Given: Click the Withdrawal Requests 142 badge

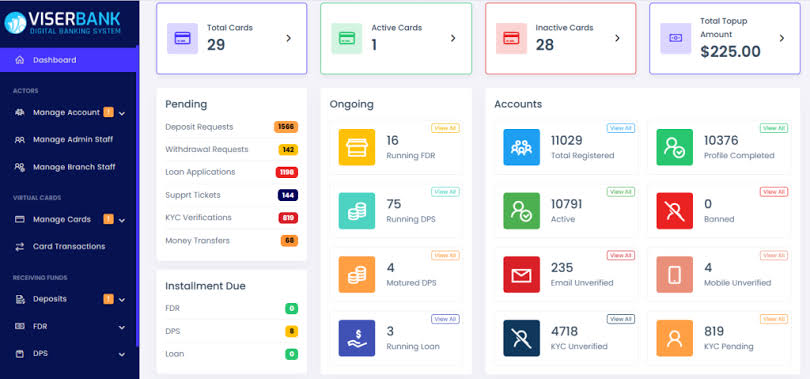Looking at the screenshot, I should point(288,150).
